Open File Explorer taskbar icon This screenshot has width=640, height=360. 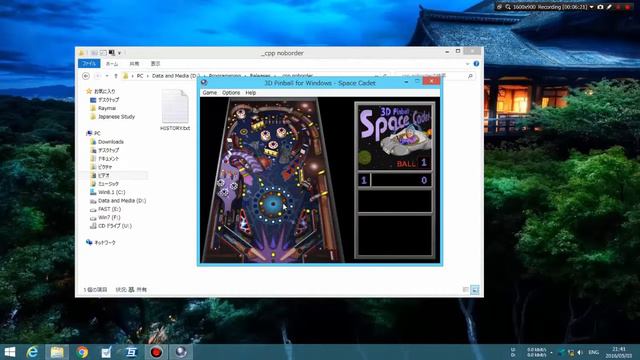click(x=57, y=352)
